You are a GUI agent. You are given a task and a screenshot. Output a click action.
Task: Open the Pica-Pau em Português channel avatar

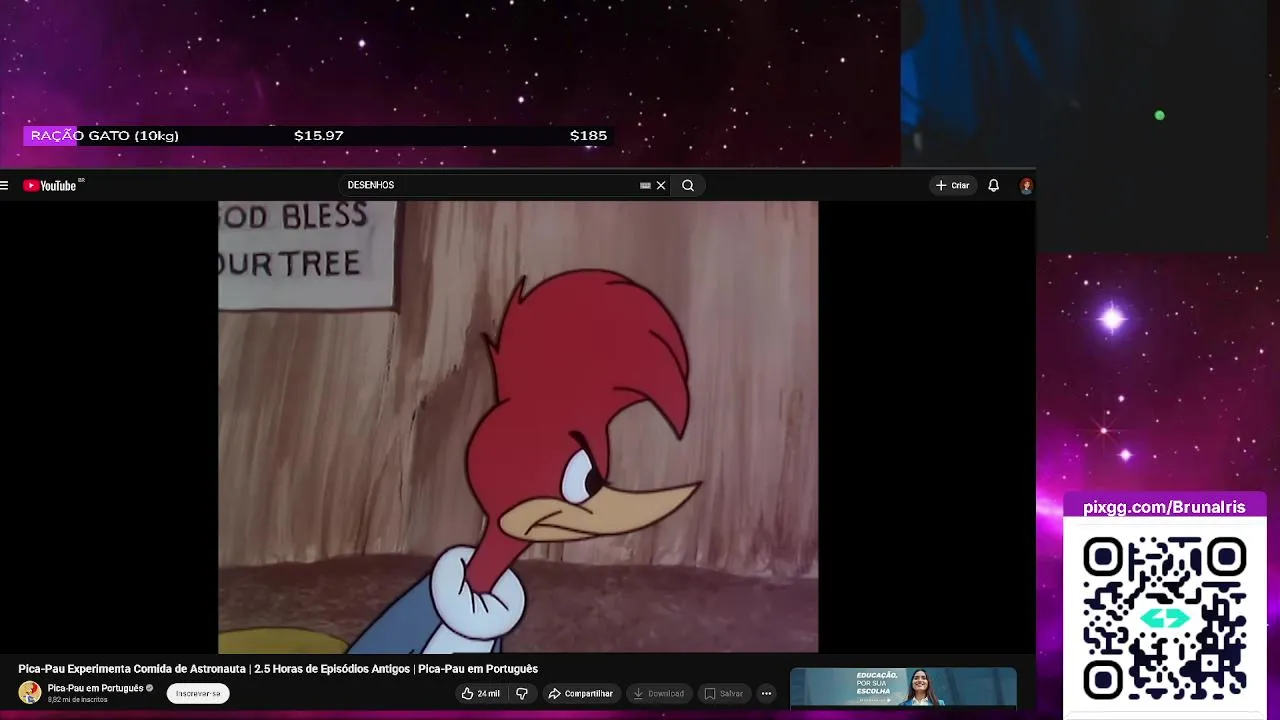click(30, 692)
